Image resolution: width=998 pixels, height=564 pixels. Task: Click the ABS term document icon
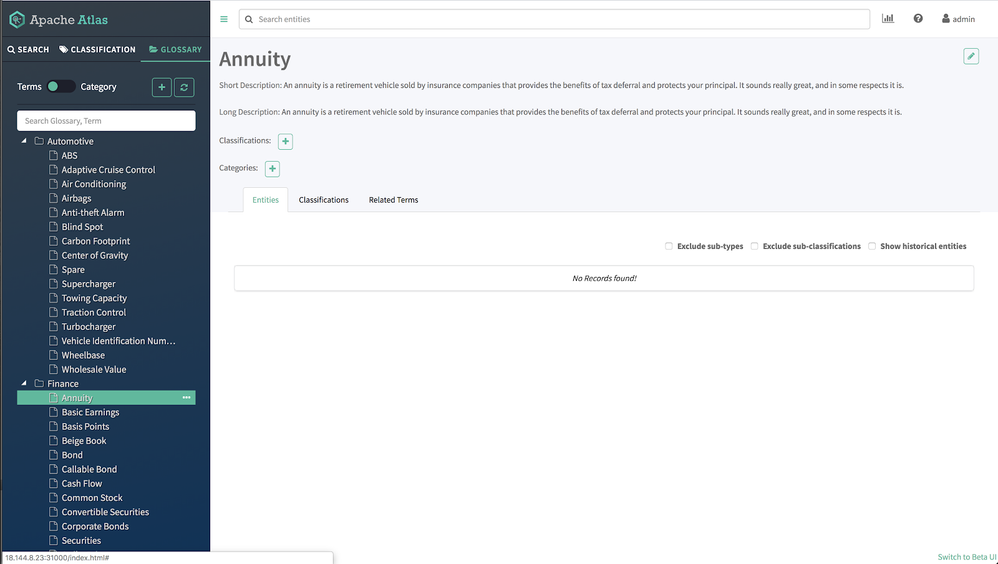pos(53,155)
